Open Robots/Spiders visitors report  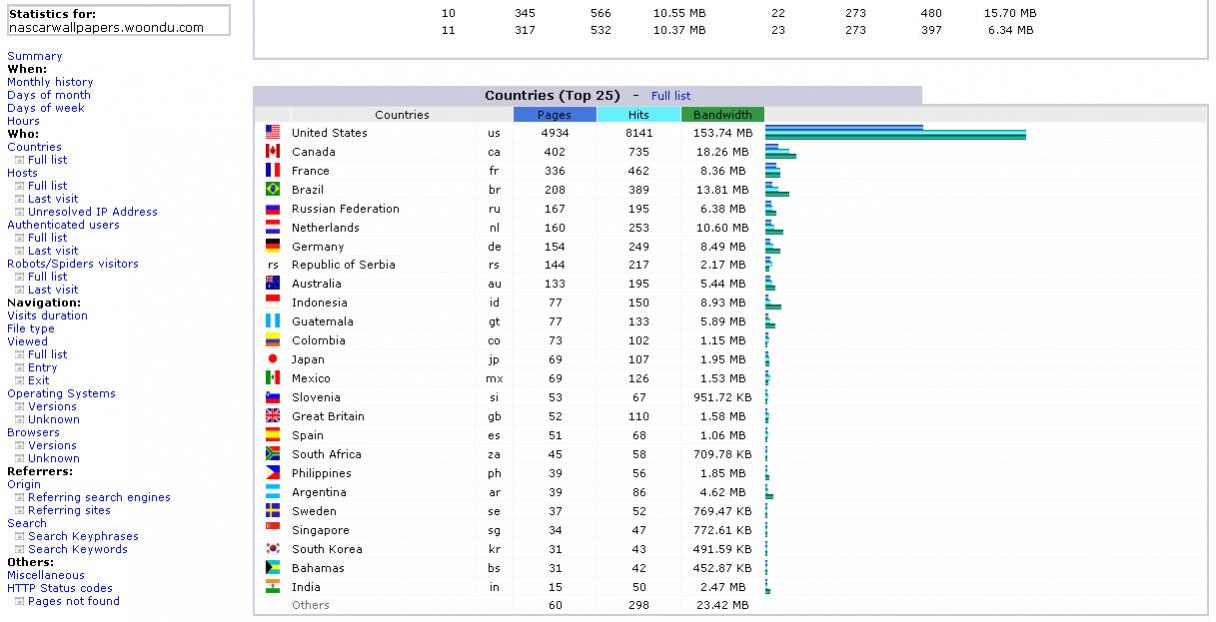click(x=73, y=264)
